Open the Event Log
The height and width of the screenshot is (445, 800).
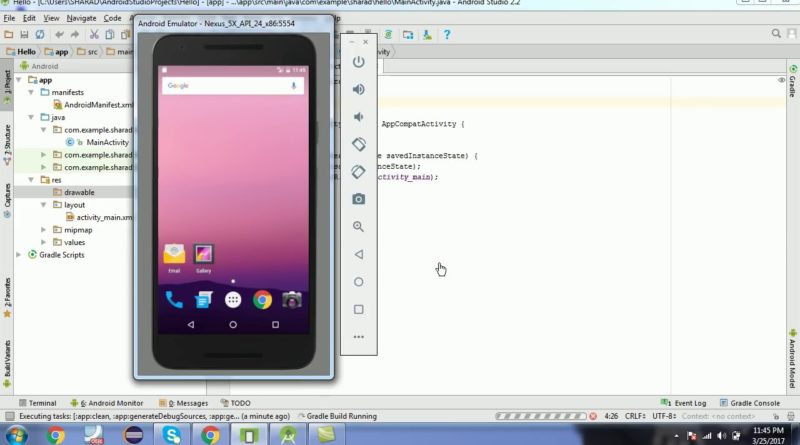click(684, 403)
